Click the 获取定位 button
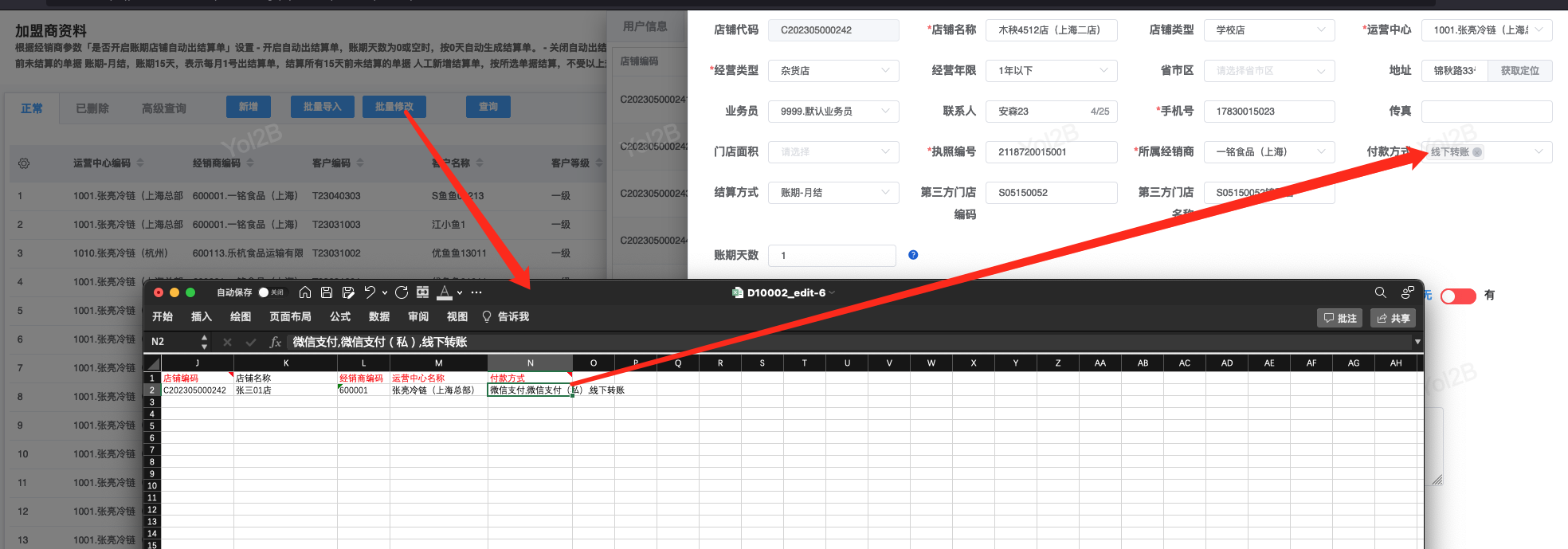The width and height of the screenshot is (1568, 549). (1519, 71)
